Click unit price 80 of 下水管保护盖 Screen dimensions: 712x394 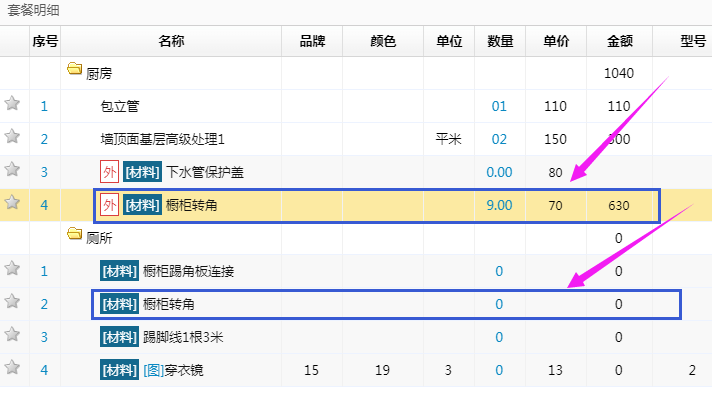(x=555, y=172)
